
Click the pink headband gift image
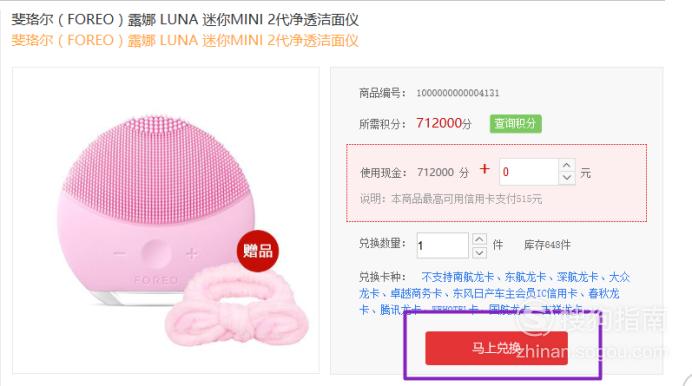pos(237,309)
